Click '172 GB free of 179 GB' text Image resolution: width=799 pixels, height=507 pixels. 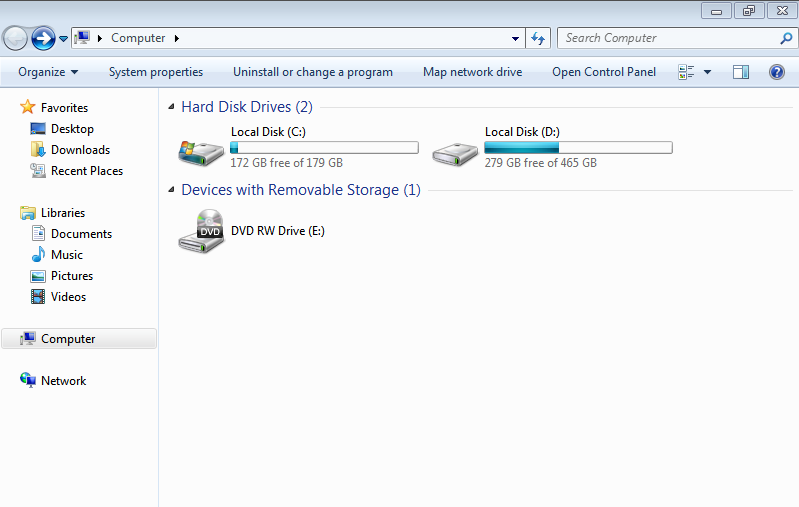286,163
